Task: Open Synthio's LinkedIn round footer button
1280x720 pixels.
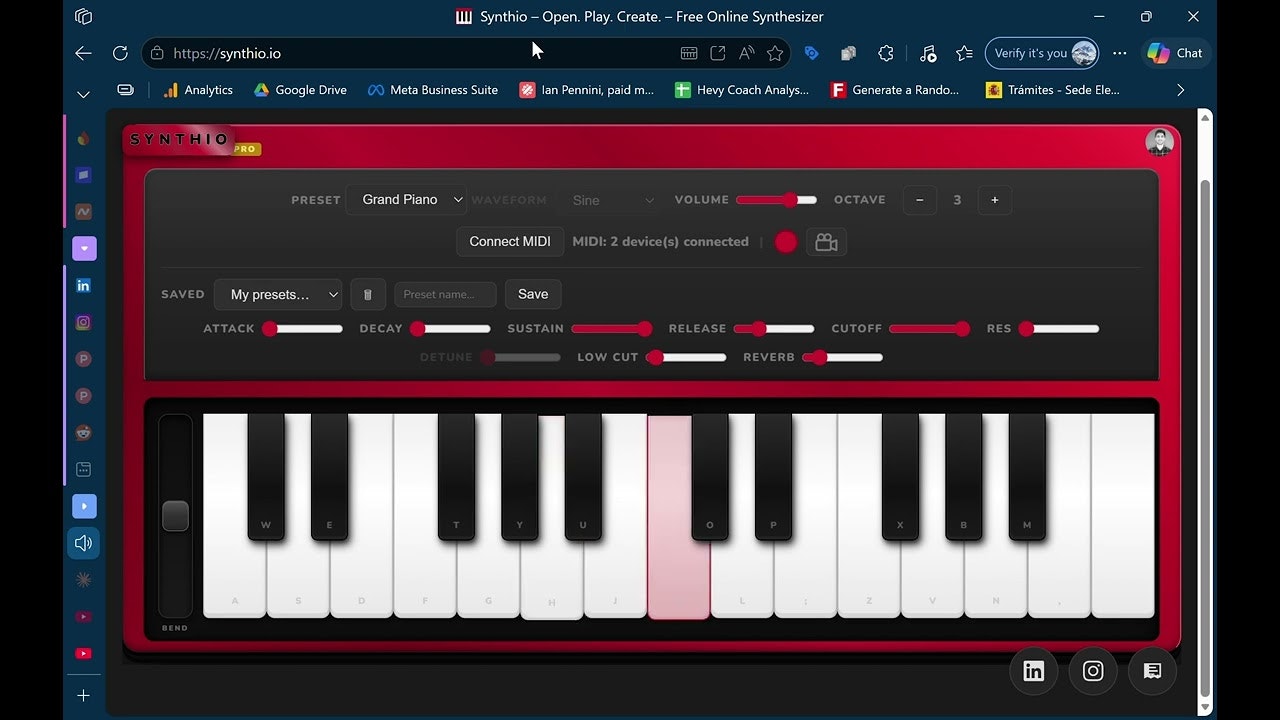Action: coord(1034,671)
